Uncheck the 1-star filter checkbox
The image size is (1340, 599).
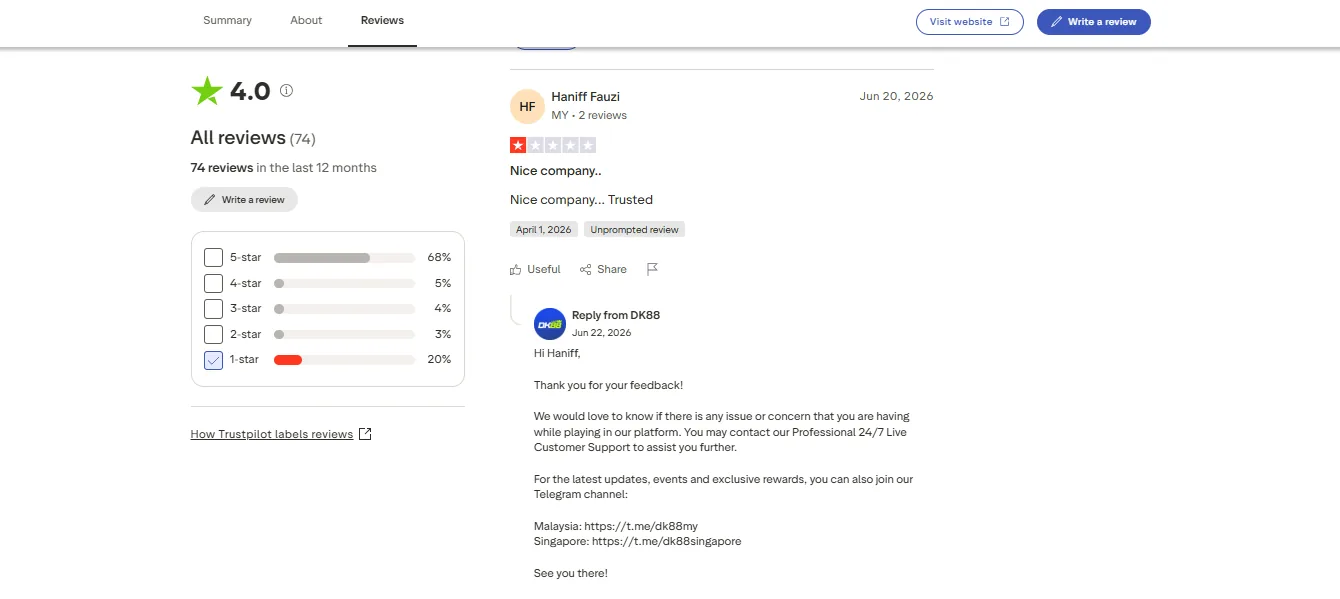[x=213, y=360]
